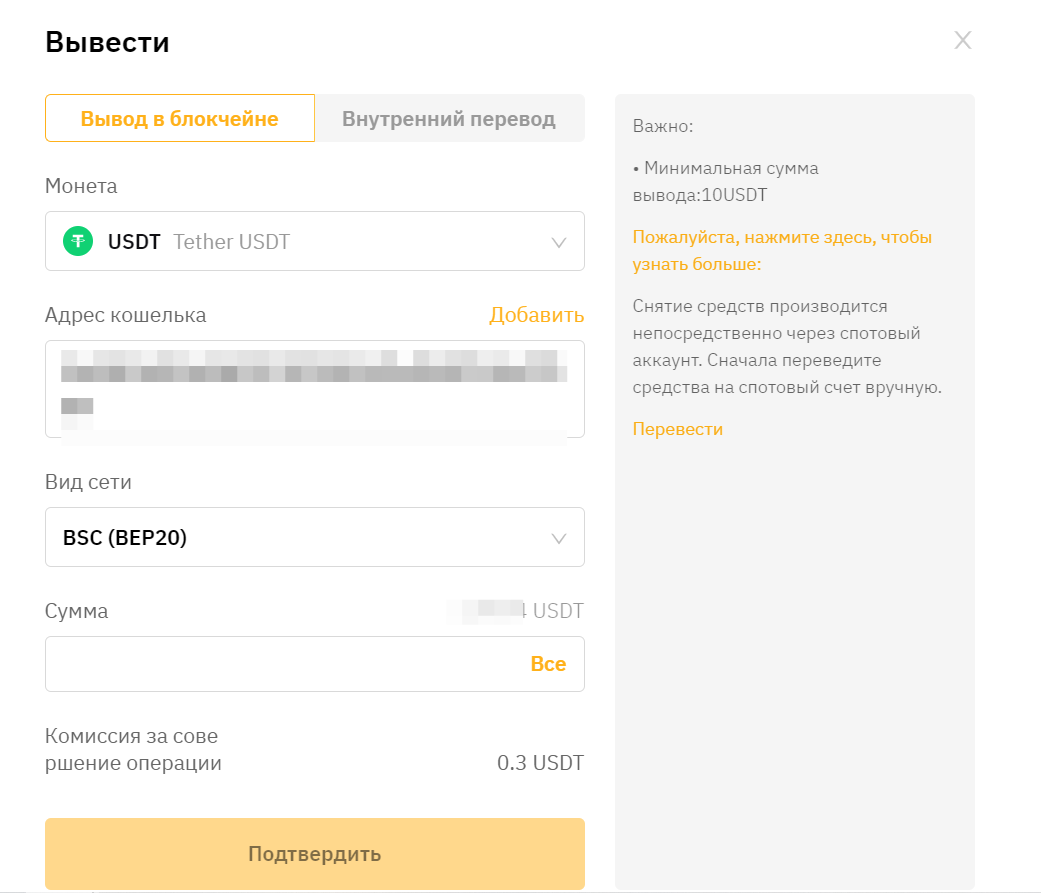Viewport: 1041px width, 893px height.
Task: Click the available USDT balance above Сумма
Action: tap(516, 611)
